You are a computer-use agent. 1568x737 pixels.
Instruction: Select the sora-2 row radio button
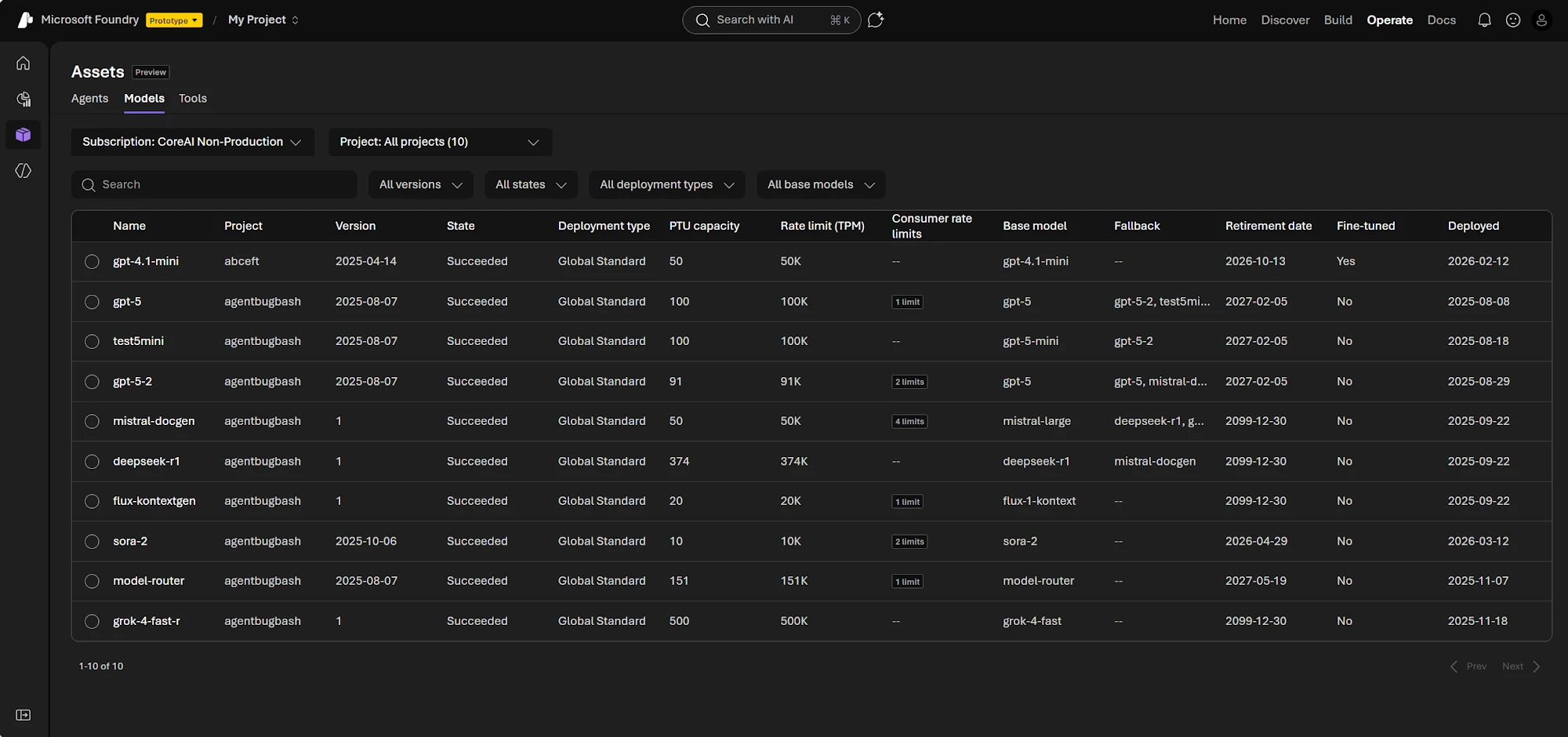click(92, 542)
